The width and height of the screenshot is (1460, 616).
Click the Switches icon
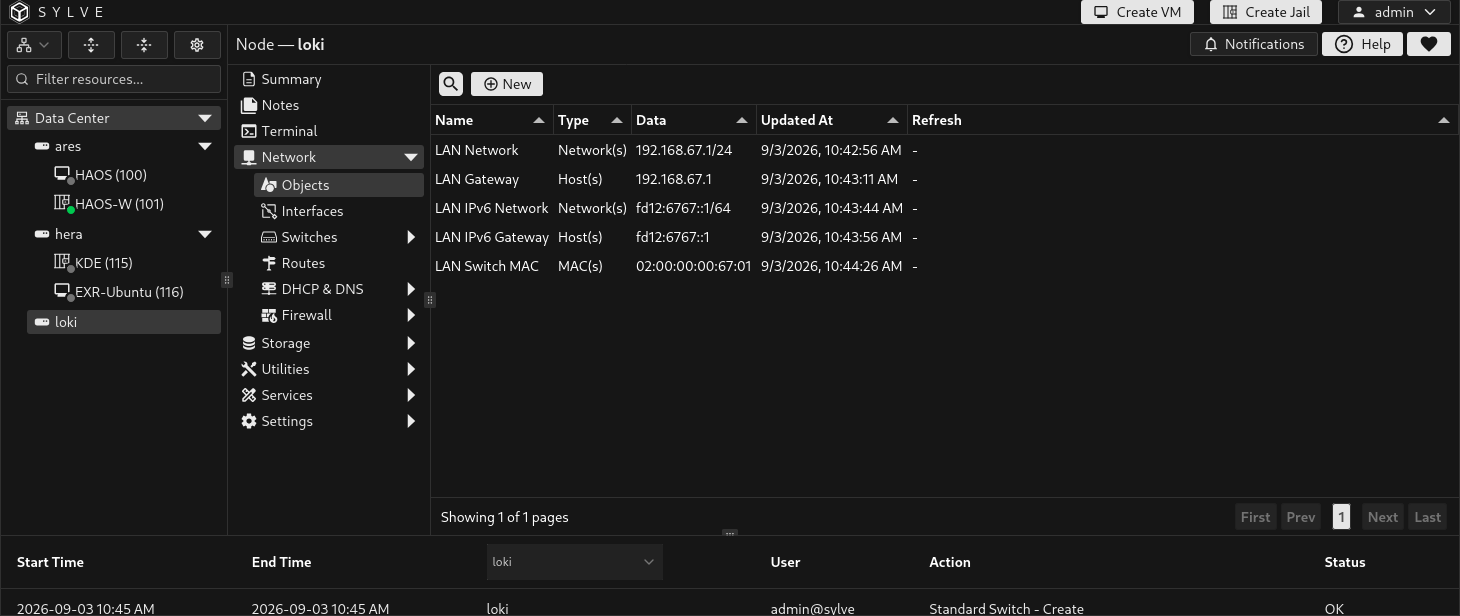tap(269, 237)
